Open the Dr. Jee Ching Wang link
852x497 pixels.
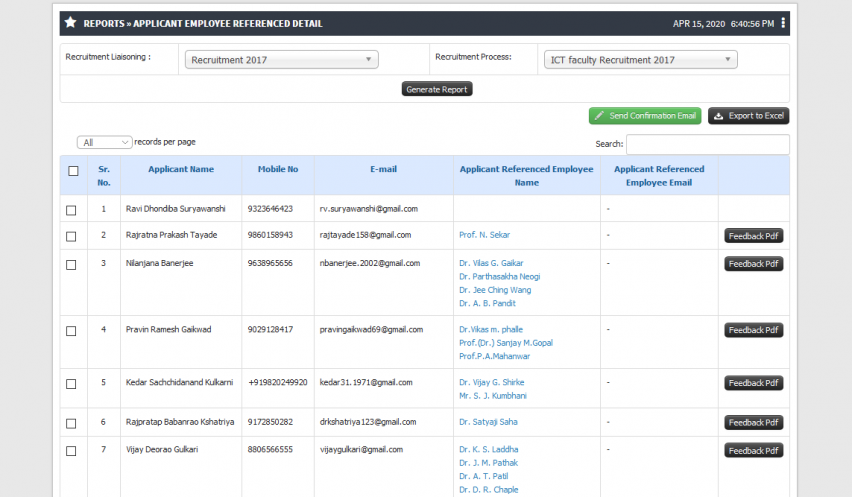495,290
